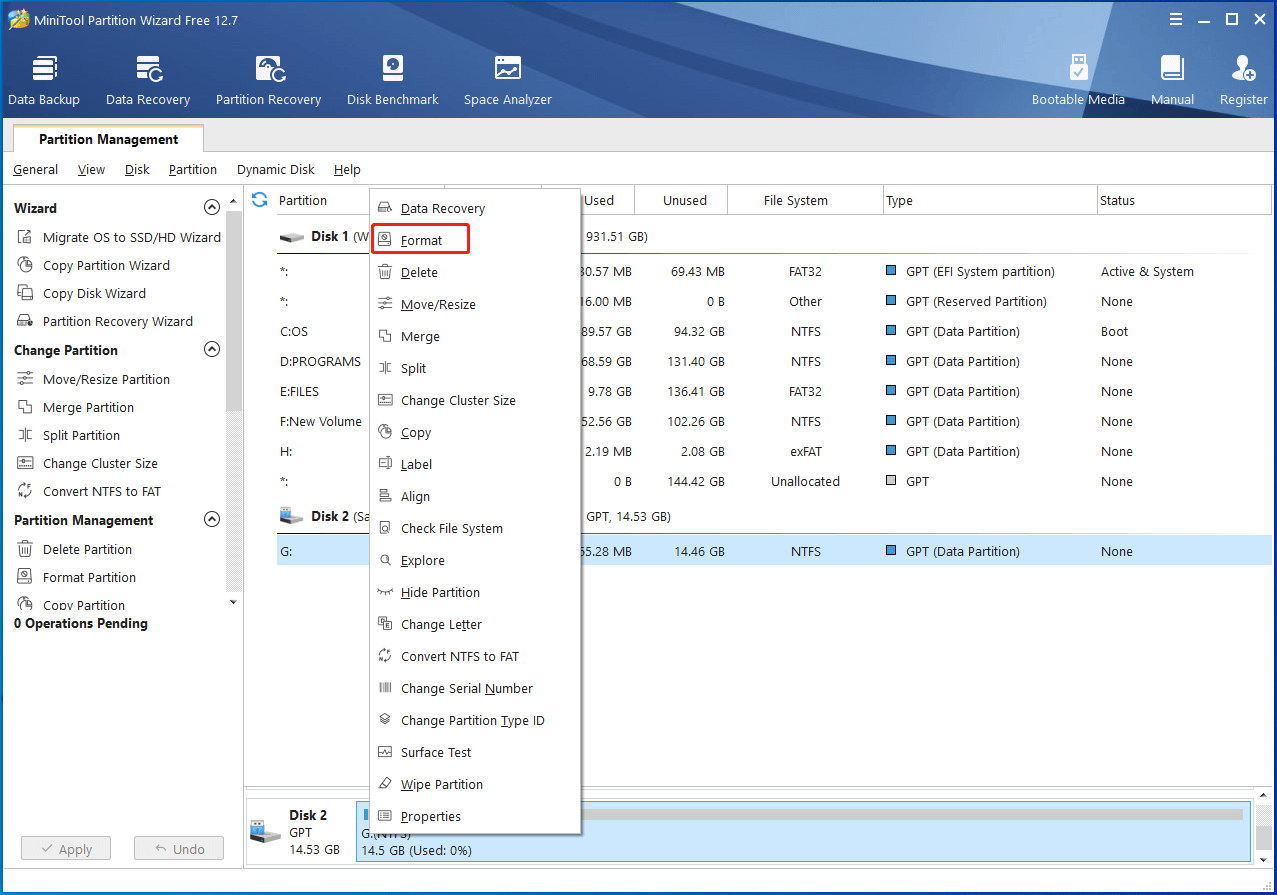Viewport: 1277px width, 895px height.
Task: Choose Convert NTFS to FAT in context menu
Action: click(476, 656)
